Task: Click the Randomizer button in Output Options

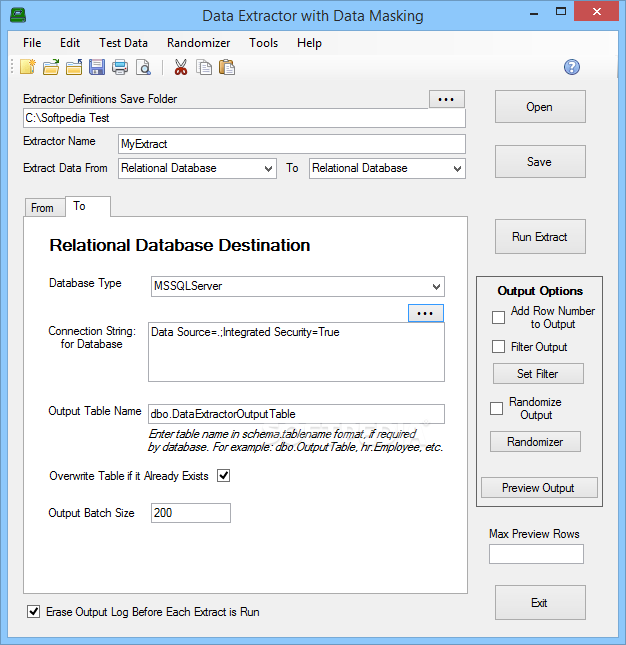Action: point(535,441)
